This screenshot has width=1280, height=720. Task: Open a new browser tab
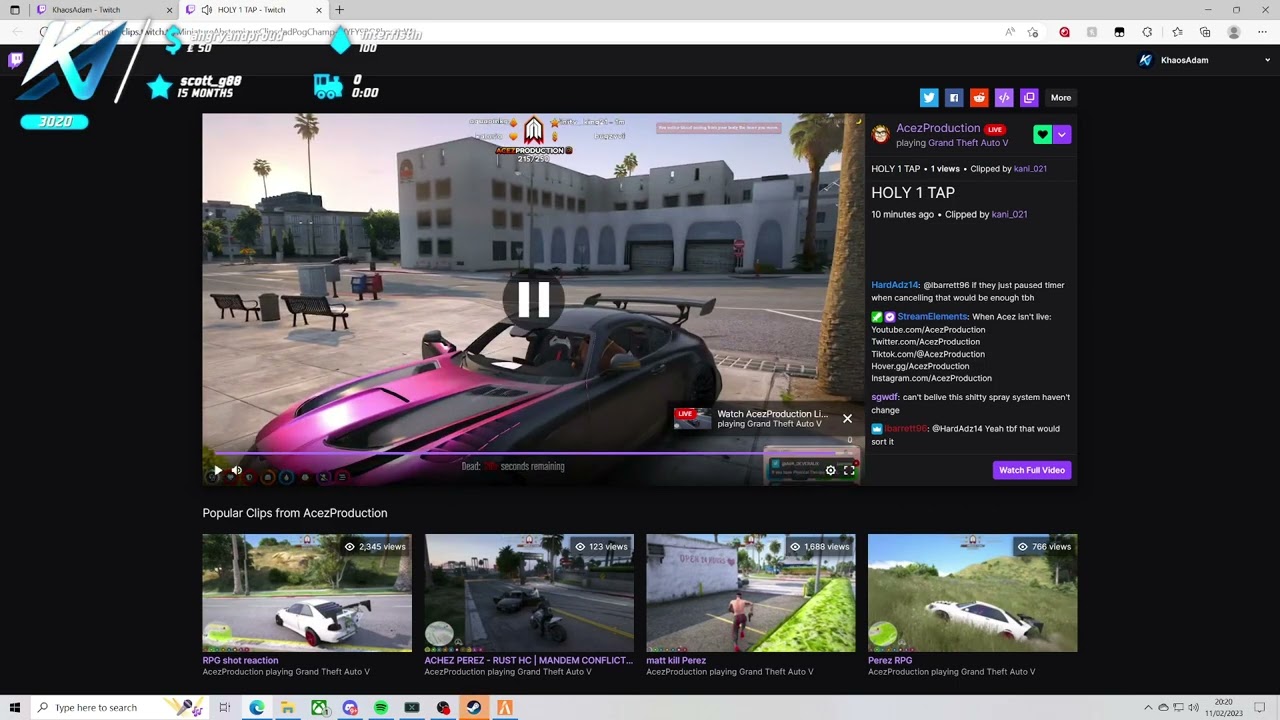[339, 10]
